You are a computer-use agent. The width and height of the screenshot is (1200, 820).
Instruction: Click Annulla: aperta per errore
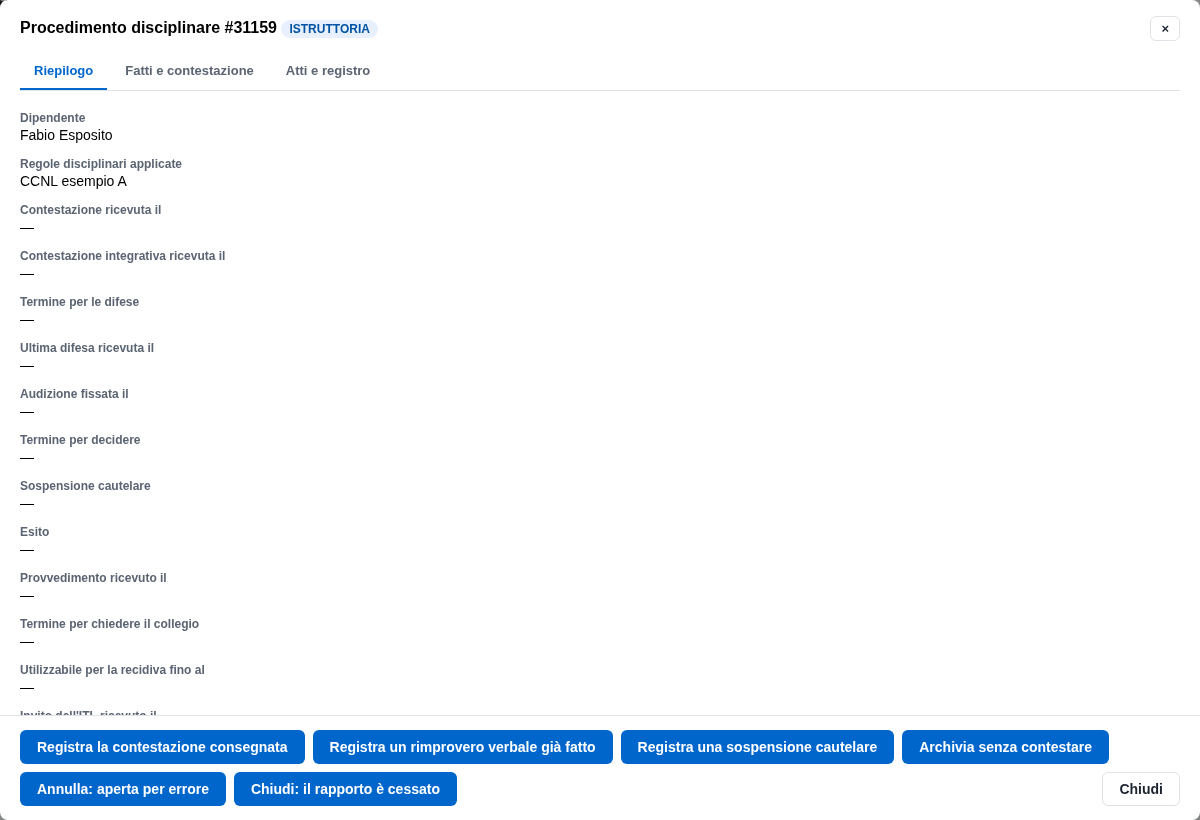123,789
